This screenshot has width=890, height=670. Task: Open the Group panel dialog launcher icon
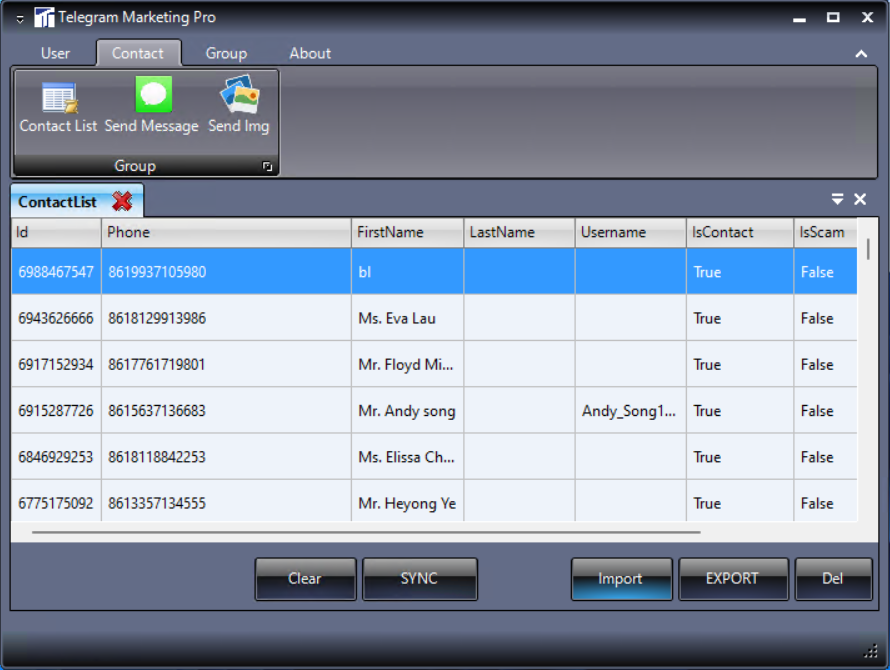(267, 167)
